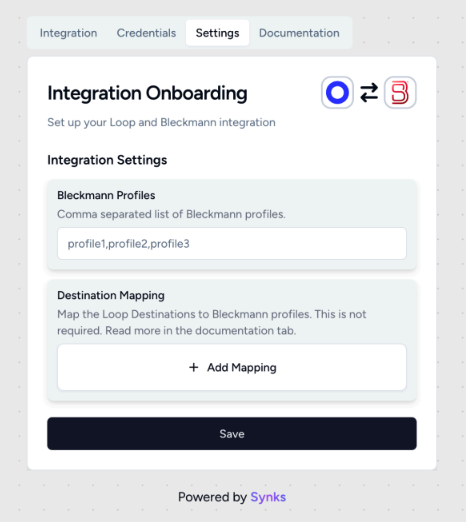Click the Add Mapping button
466x522 pixels.
click(x=232, y=367)
